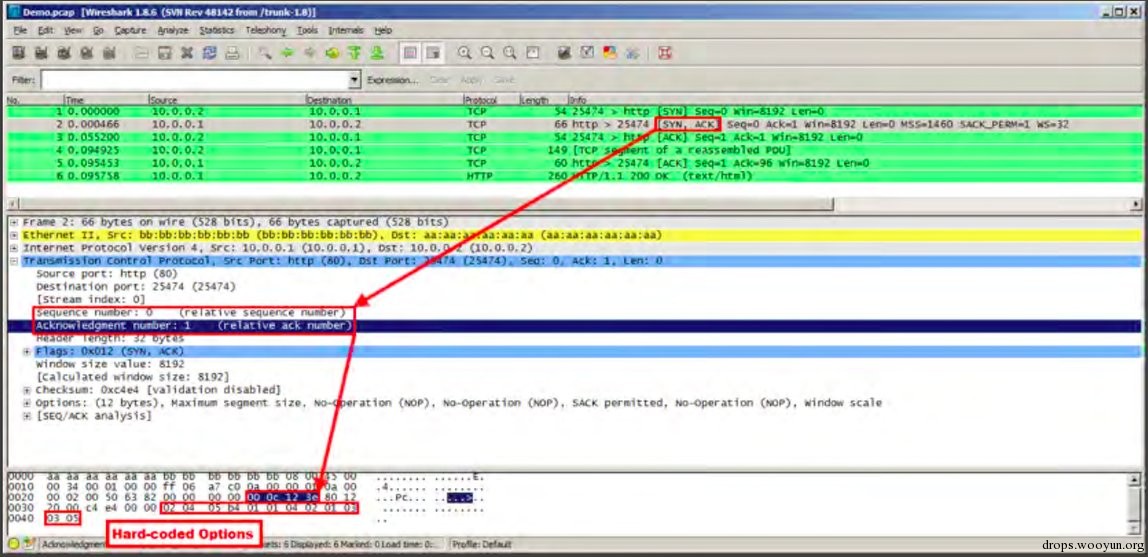Print packets toolbar icon

click(232, 53)
